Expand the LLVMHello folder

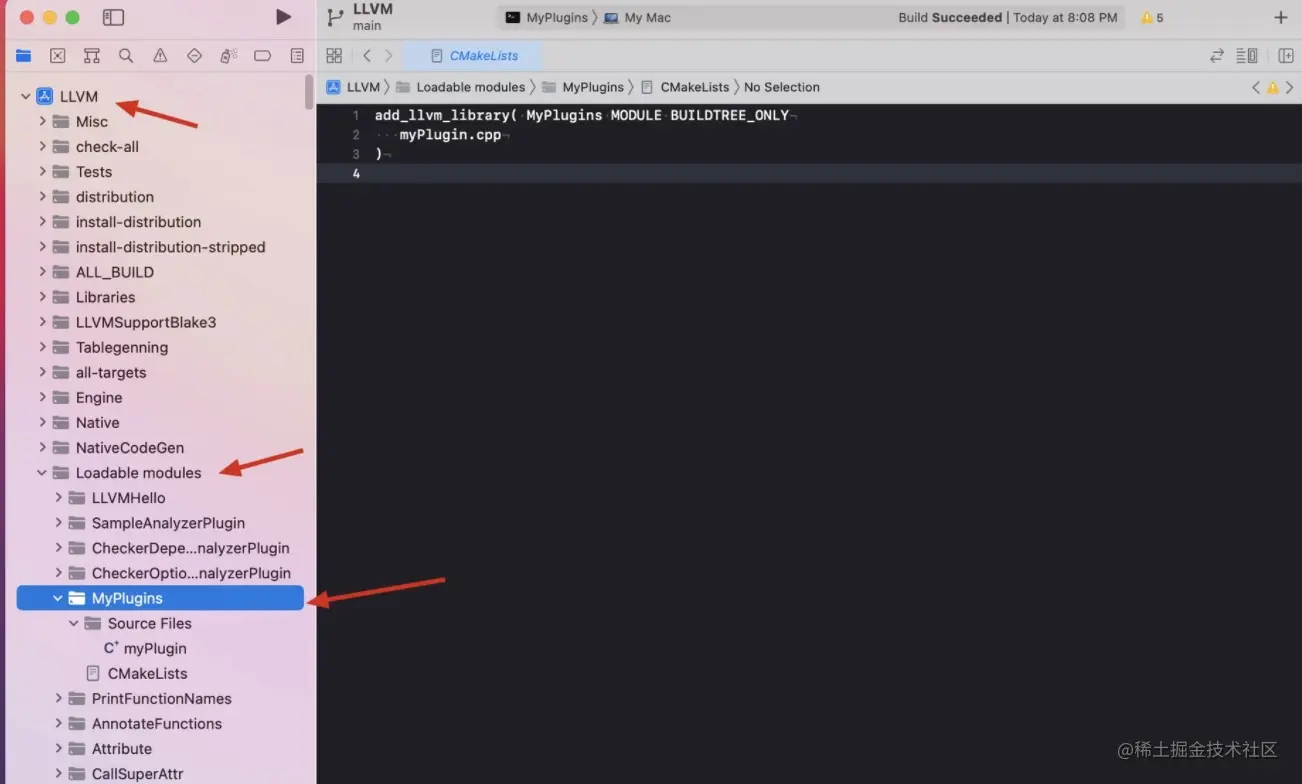pos(58,497)
